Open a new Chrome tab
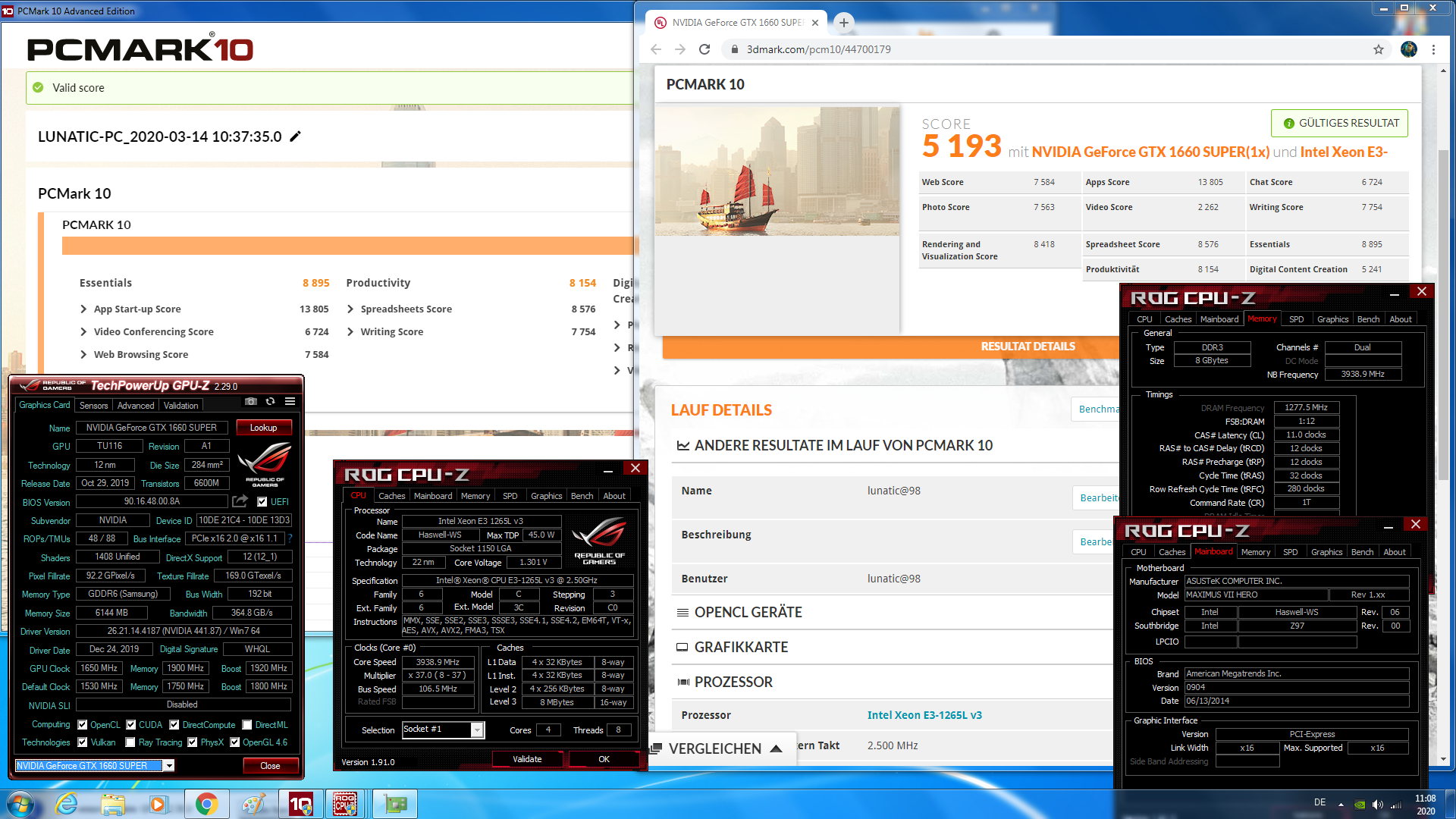 [844, 23]
